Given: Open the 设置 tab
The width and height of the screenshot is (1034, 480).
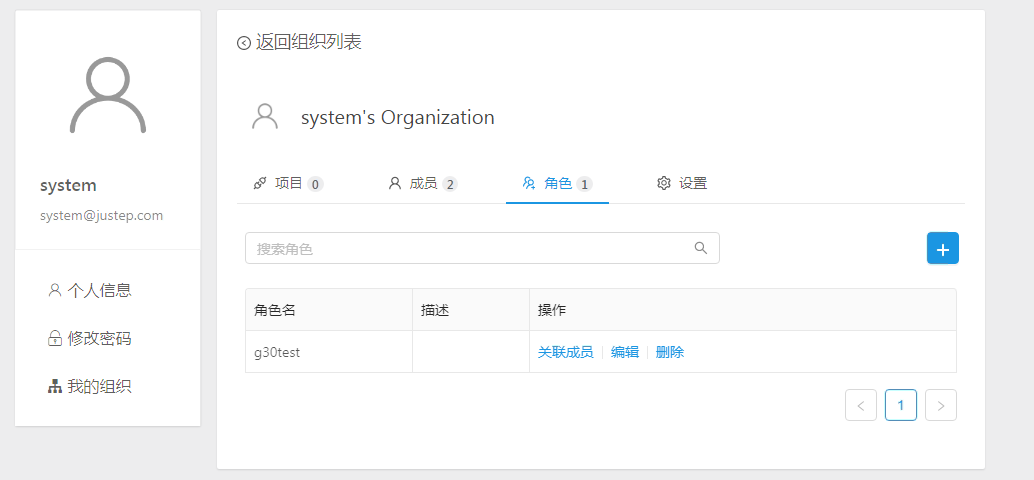Looking at the screenshot, I should pyautogui.click(x=682, y=183).
